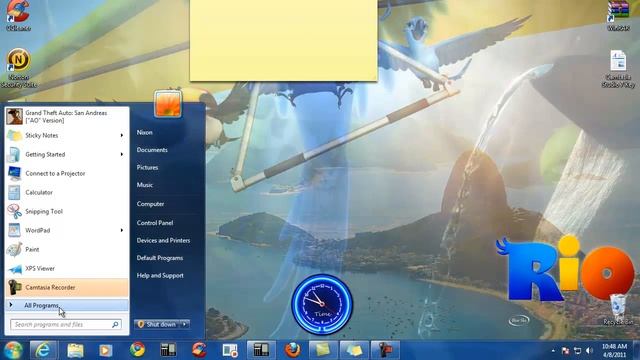The image size is (640, 360).
Task: Click the user account flower picture
Action: [168, 104]
